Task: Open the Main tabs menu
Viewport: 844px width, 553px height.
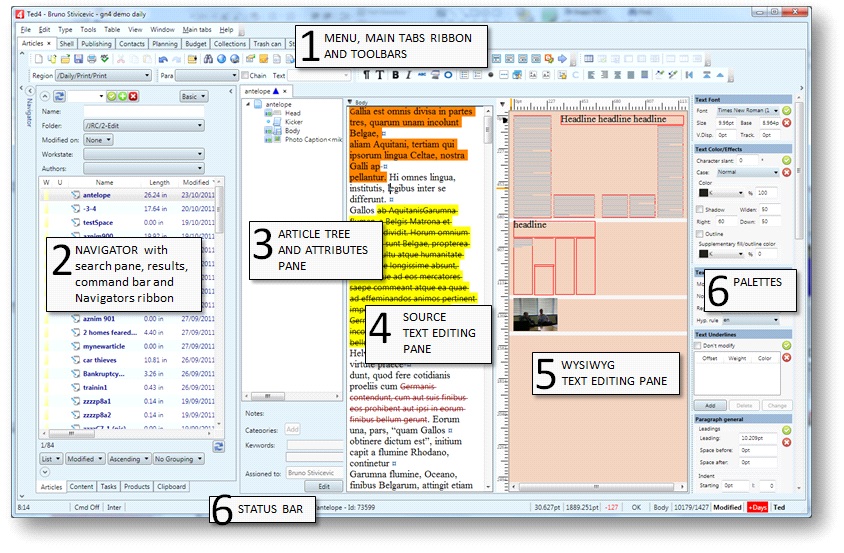Action: point(197,30)
